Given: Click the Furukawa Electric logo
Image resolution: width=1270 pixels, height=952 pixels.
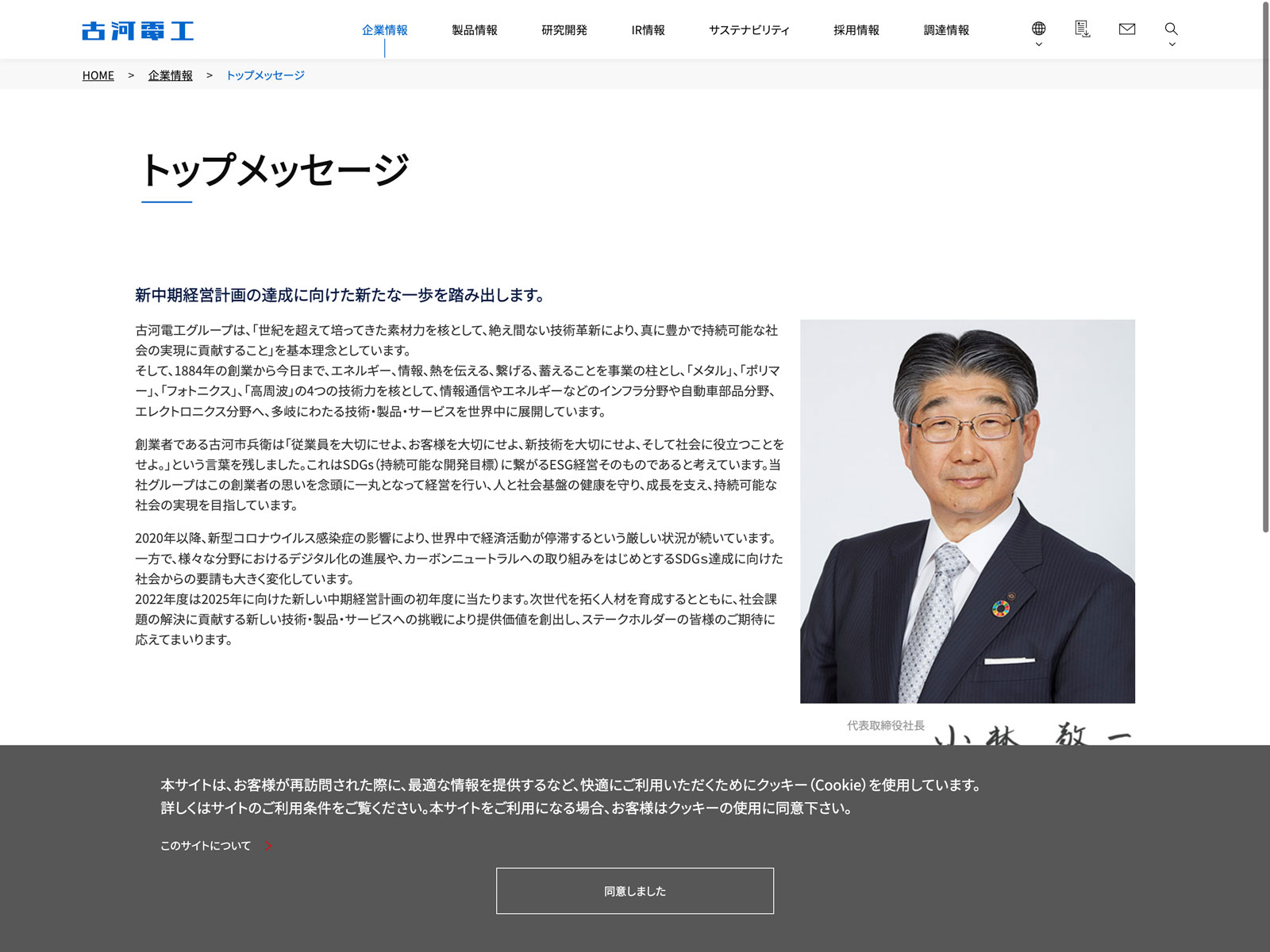Looking at the screenshot, I should coord(137,31).
